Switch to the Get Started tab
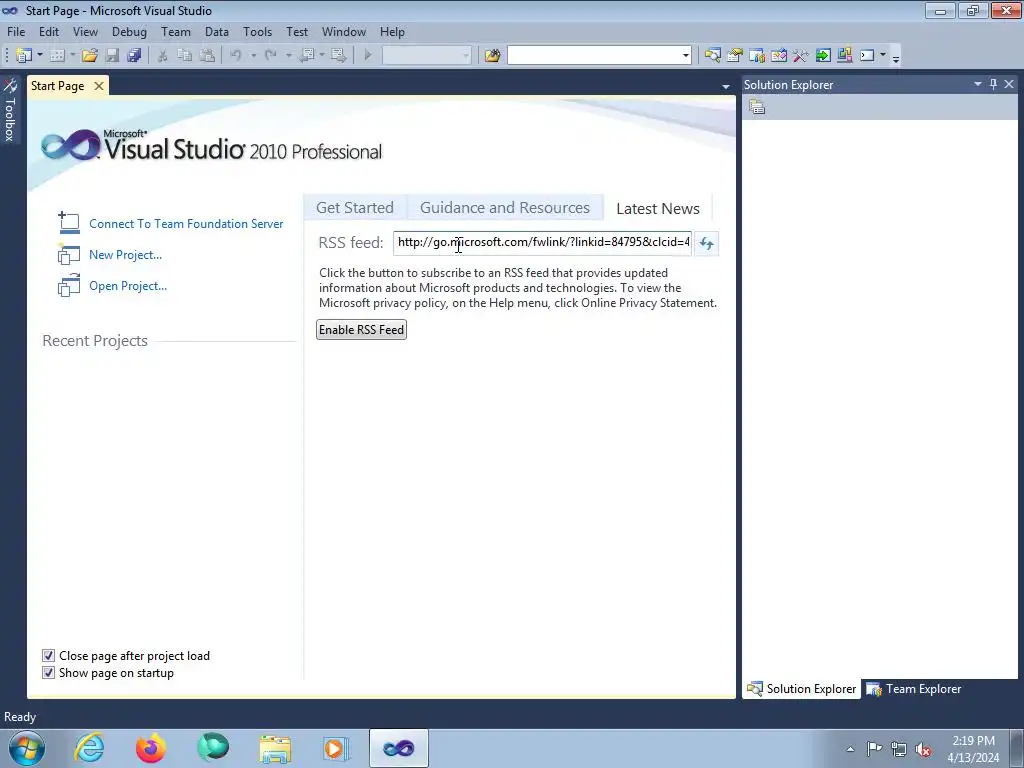The height and width of the screenshot is (768, 1024). 355,208
